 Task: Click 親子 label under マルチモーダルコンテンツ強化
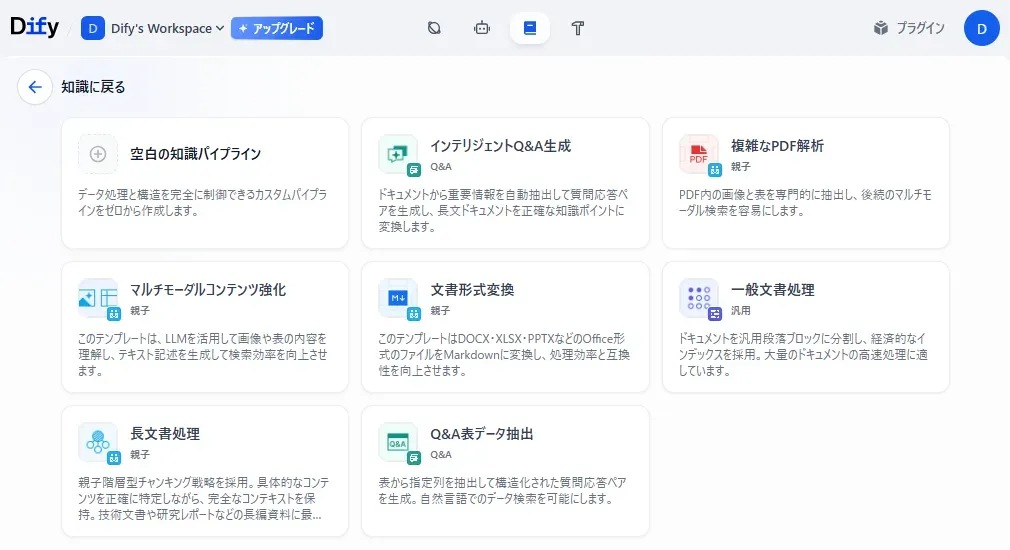coord(140,310)
